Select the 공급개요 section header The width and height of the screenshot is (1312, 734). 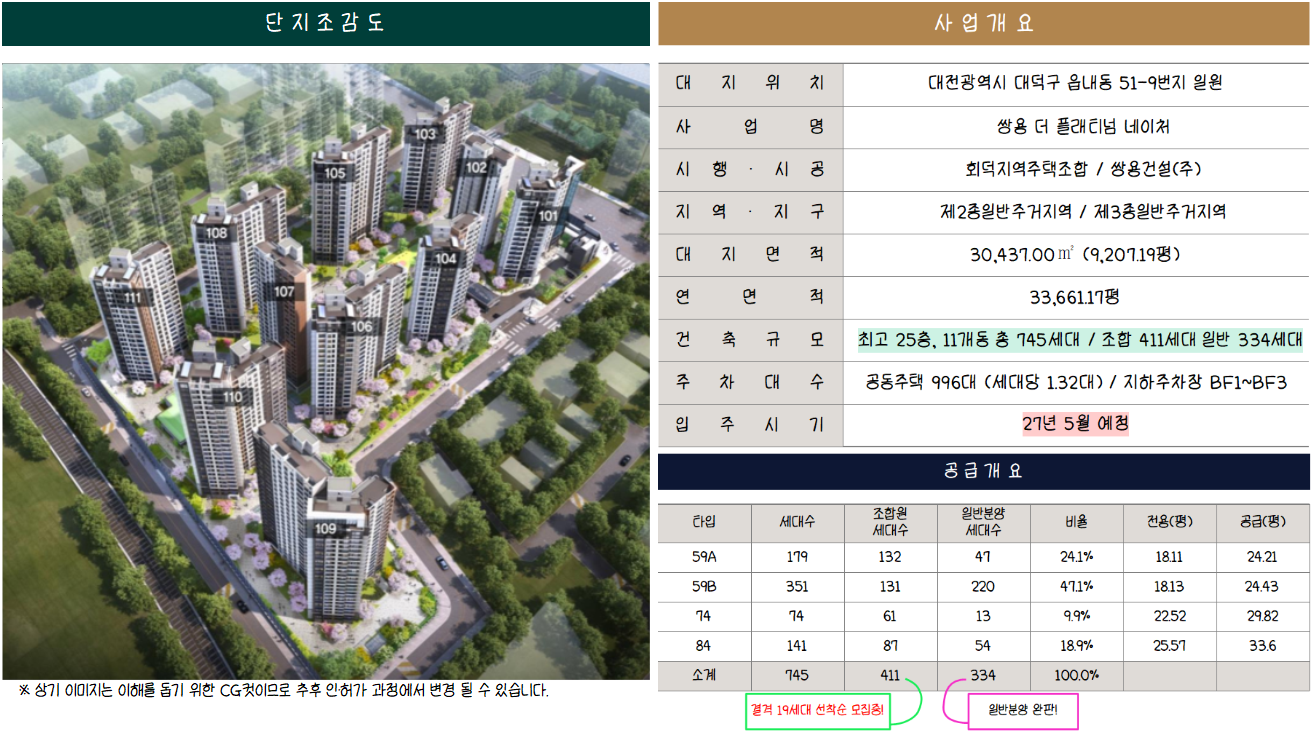984,471
